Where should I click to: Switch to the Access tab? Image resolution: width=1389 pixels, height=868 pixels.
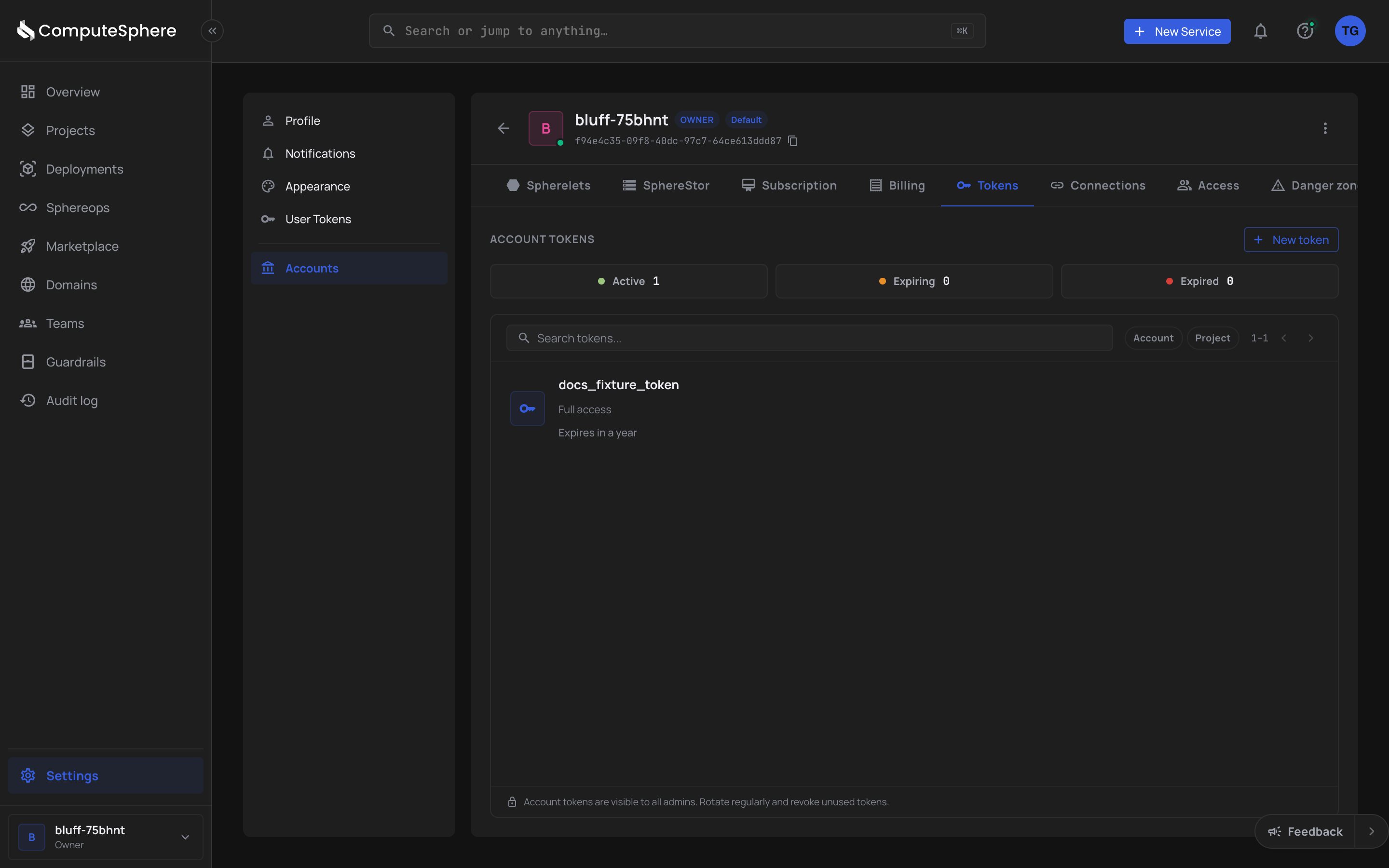tap(1208, 186)
